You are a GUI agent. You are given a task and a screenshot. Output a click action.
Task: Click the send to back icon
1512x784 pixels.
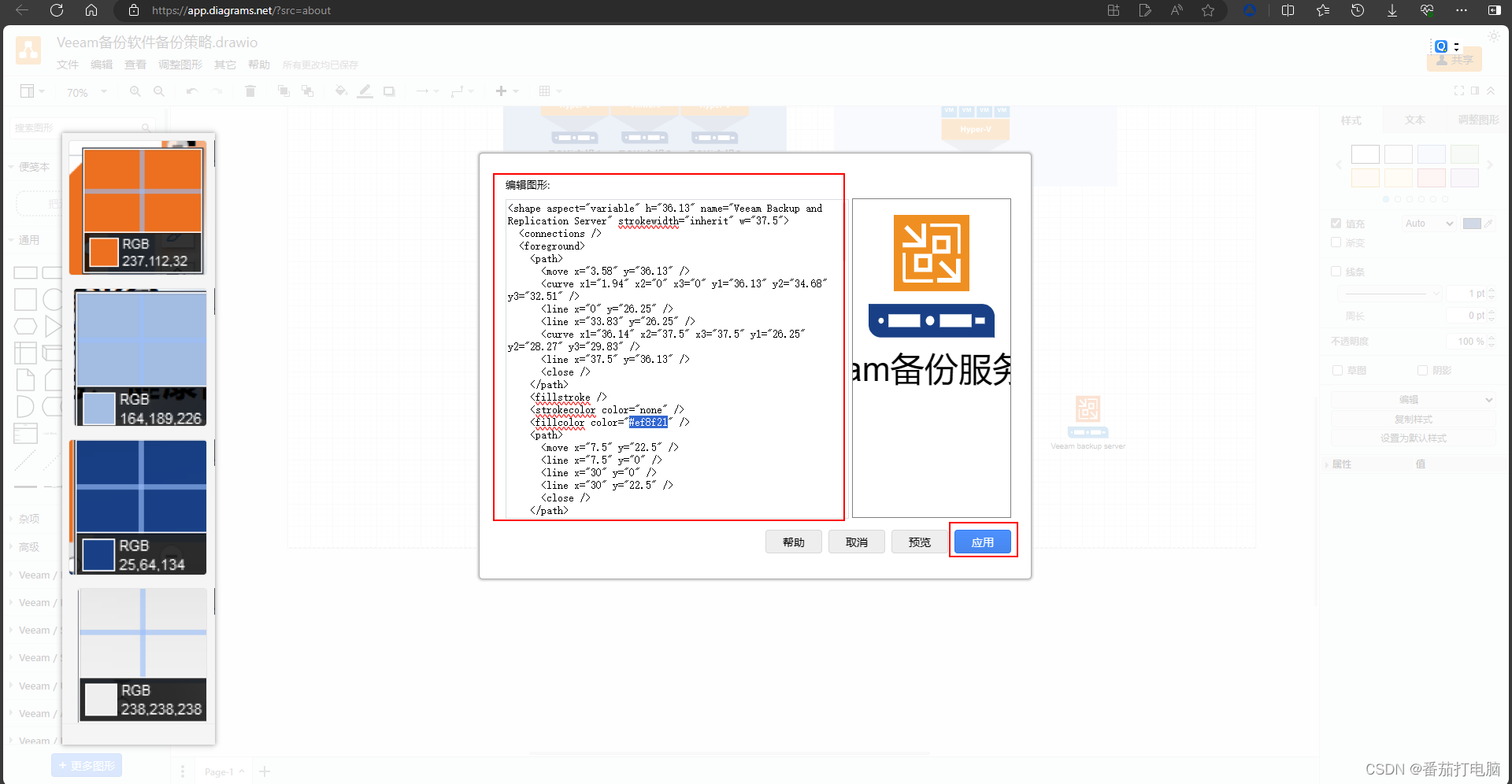pyautogui.click(x=308, y=91)
